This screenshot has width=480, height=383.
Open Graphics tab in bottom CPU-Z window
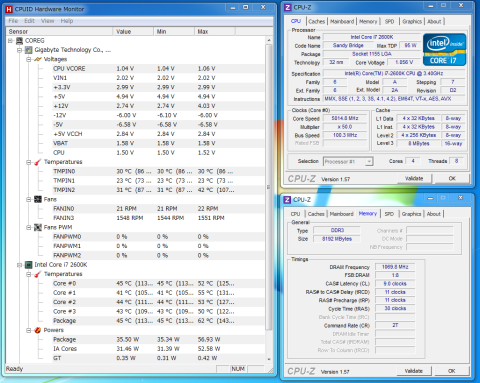[411, 214]
